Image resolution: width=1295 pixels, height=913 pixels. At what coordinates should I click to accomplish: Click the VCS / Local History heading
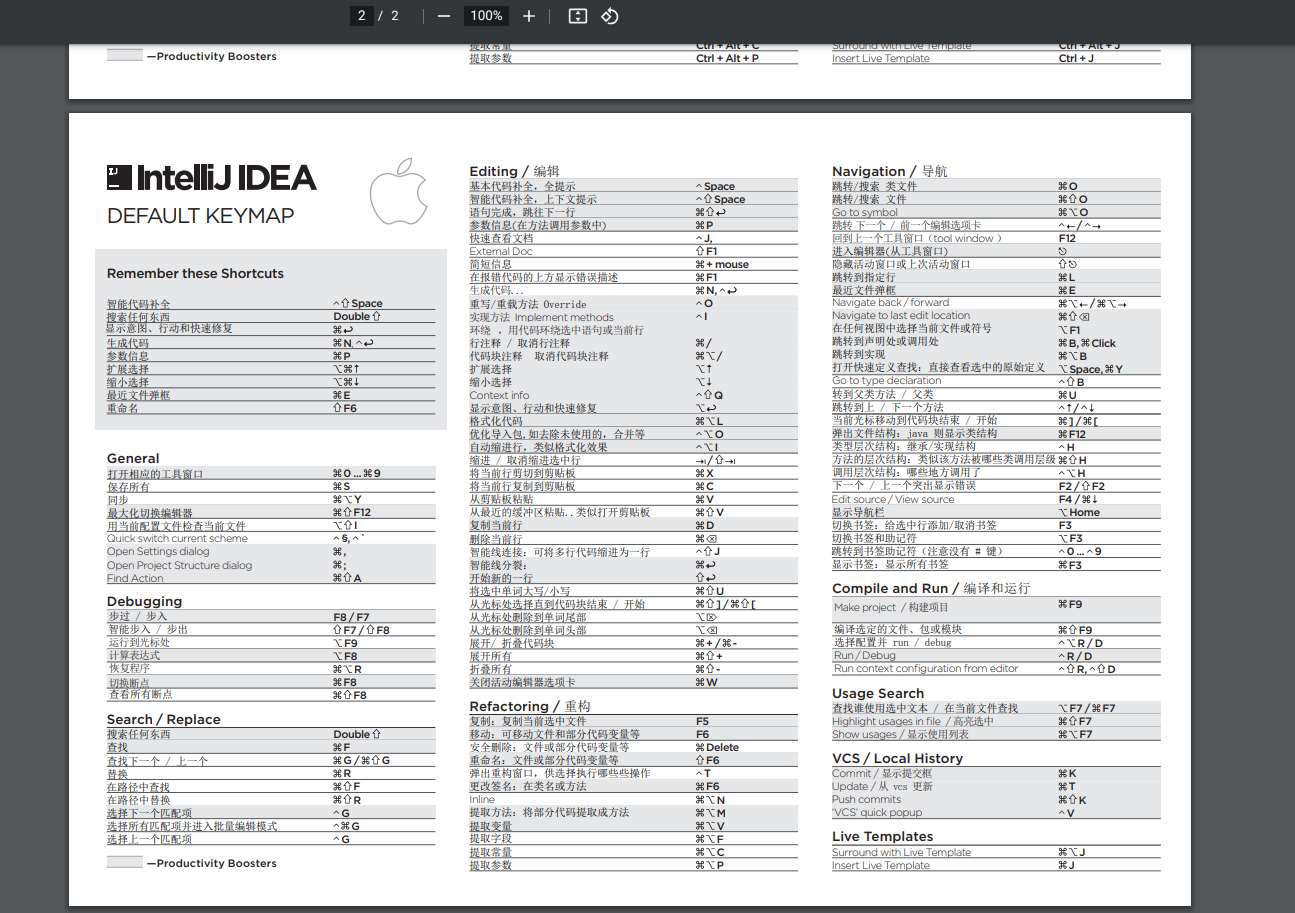897,758
